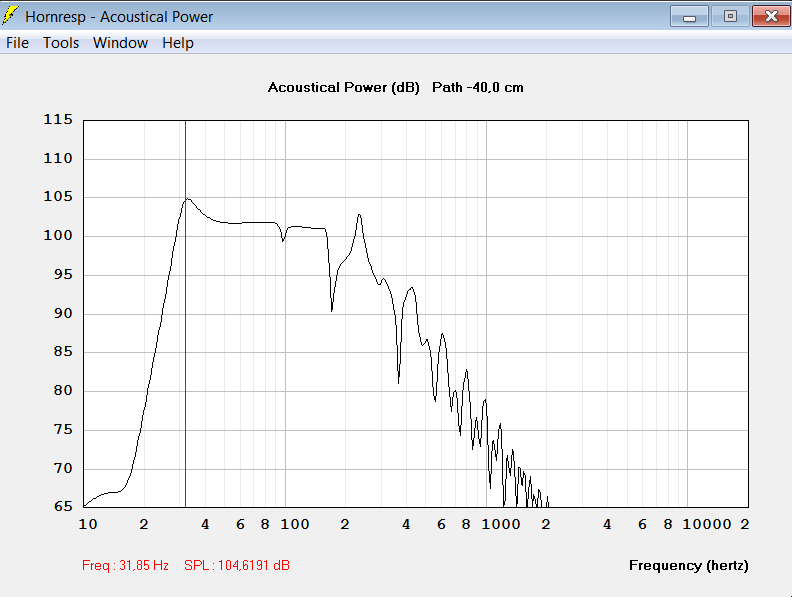Open the Tools menu

point(61,43)
